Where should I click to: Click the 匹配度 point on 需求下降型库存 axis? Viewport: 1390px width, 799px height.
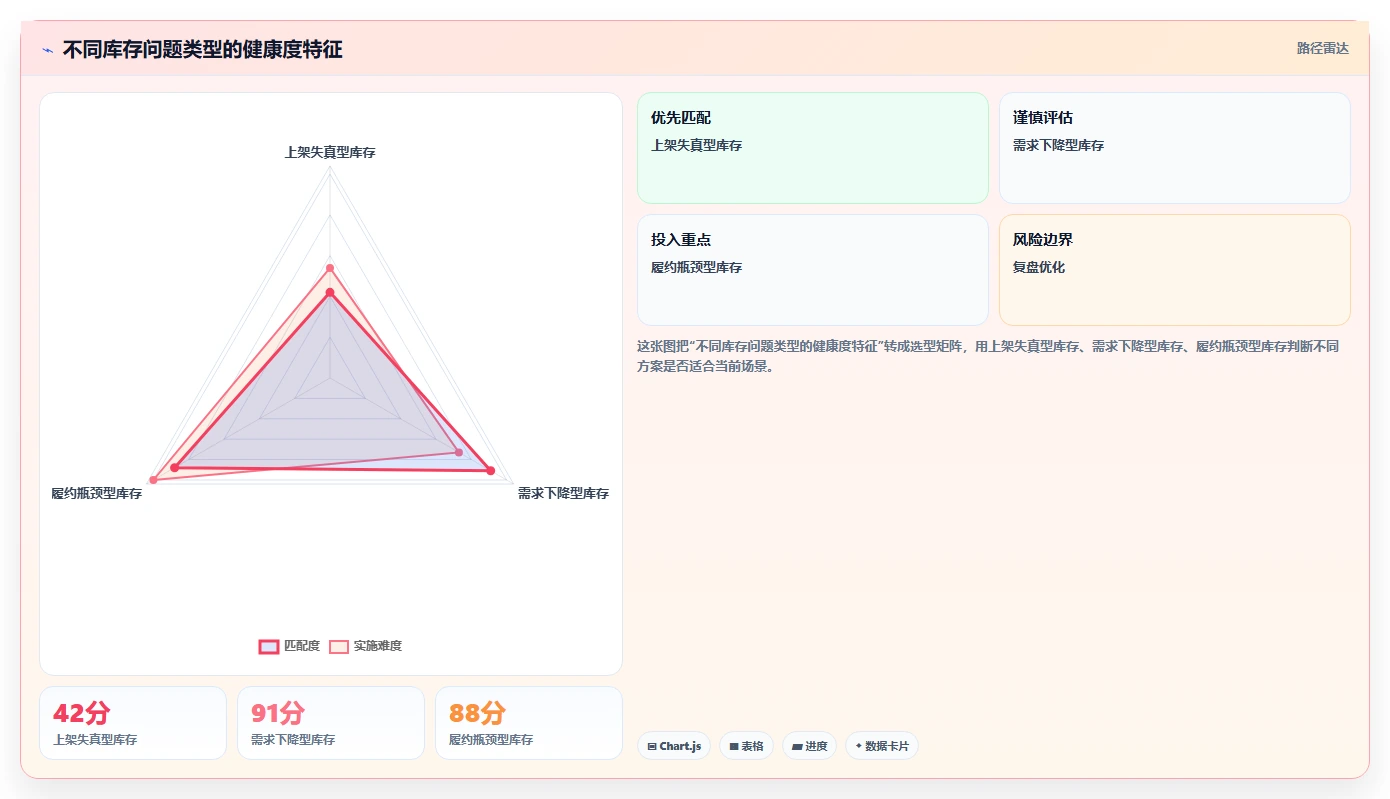pos(490,470)
